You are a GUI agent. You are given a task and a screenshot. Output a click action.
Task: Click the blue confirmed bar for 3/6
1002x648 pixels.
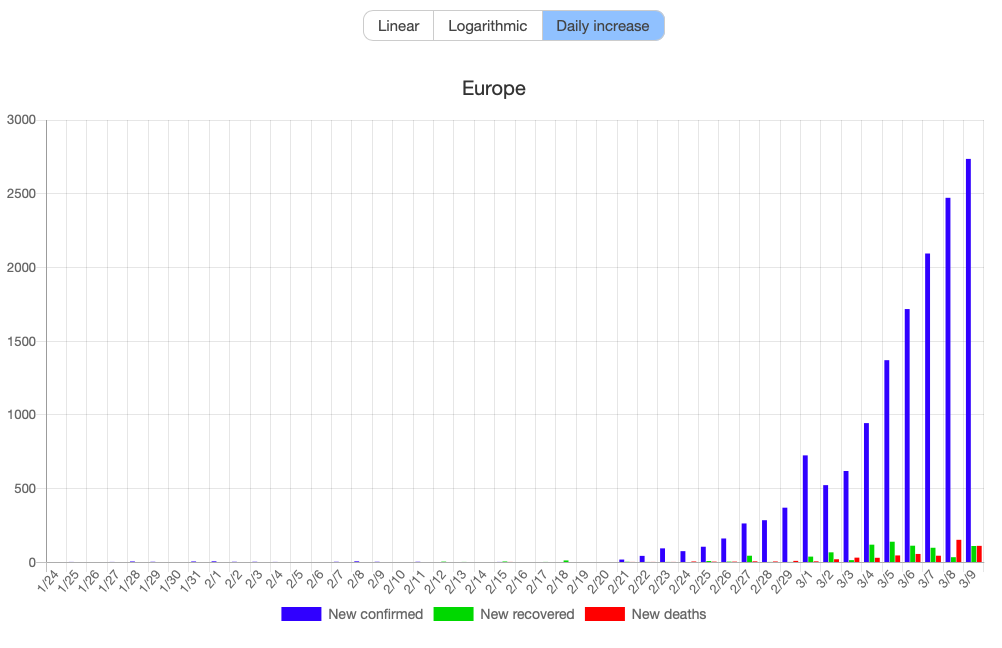(907, 436)
